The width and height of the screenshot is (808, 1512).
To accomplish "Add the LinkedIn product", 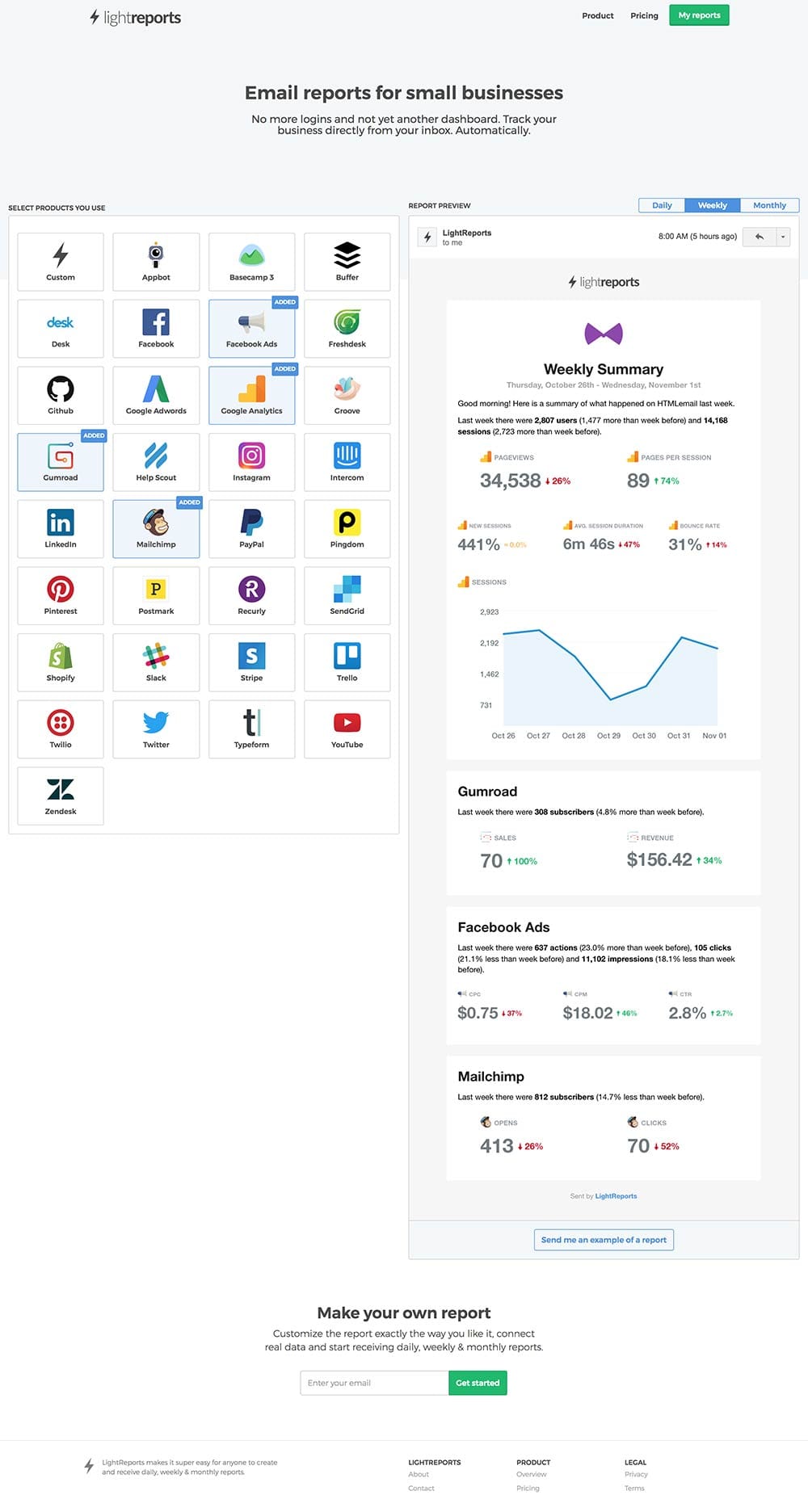I will coord(61,529).
